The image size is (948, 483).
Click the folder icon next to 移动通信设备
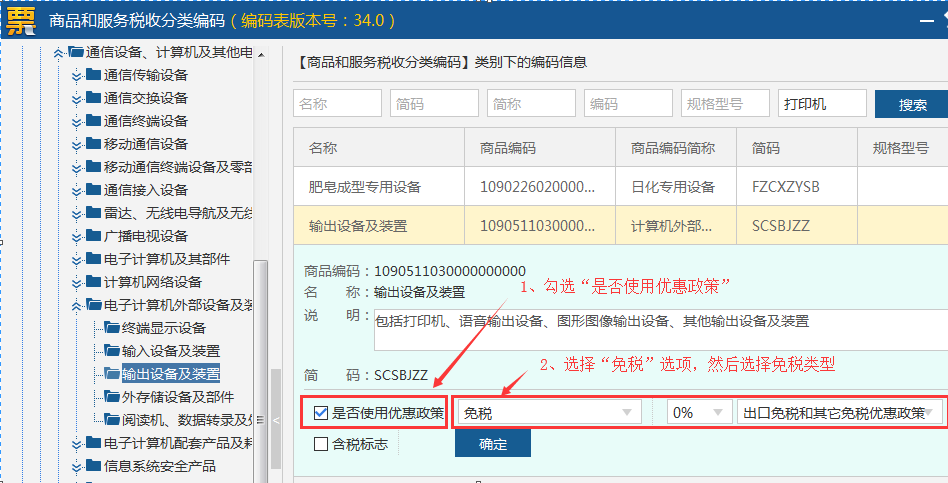93,144
